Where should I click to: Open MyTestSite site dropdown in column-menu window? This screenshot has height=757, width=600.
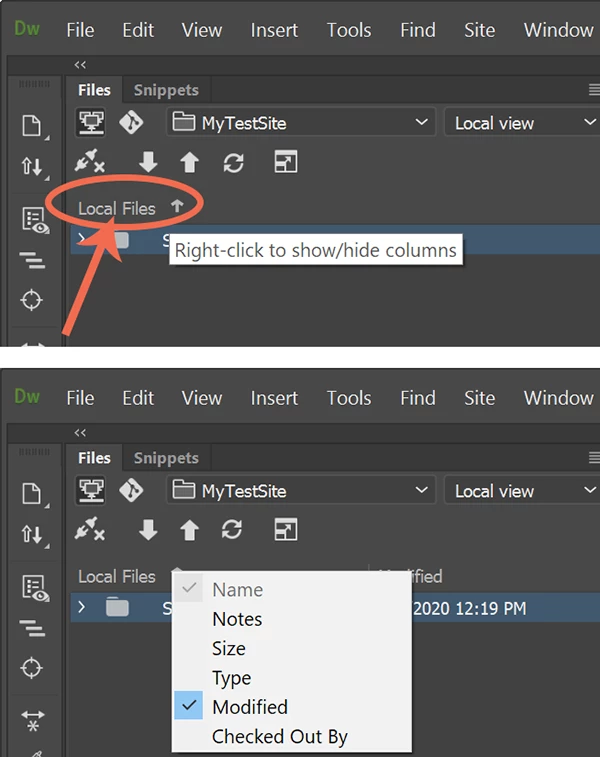pyautogui.click(x=301, y=491)
